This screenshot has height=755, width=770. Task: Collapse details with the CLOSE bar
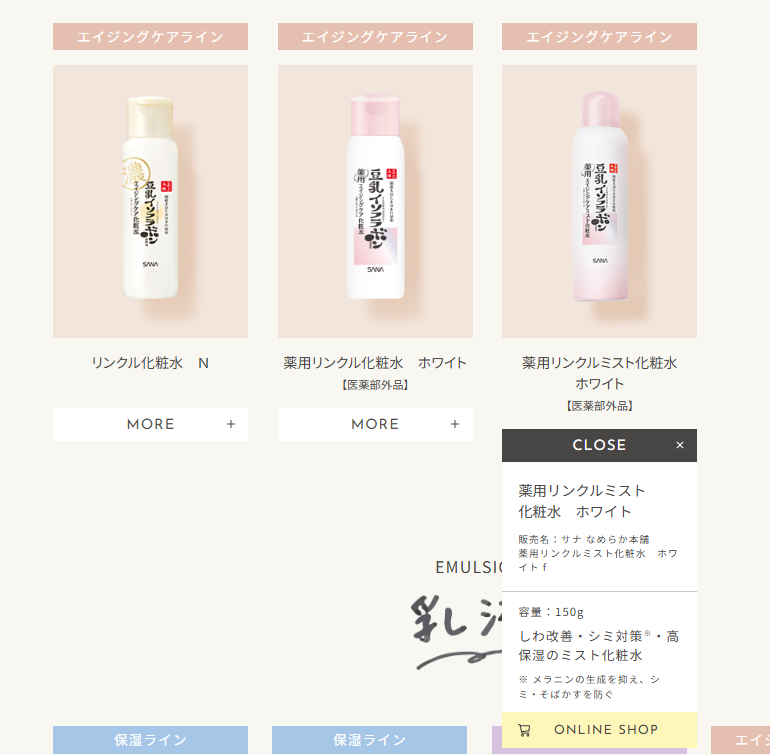[x=599, y=445]
